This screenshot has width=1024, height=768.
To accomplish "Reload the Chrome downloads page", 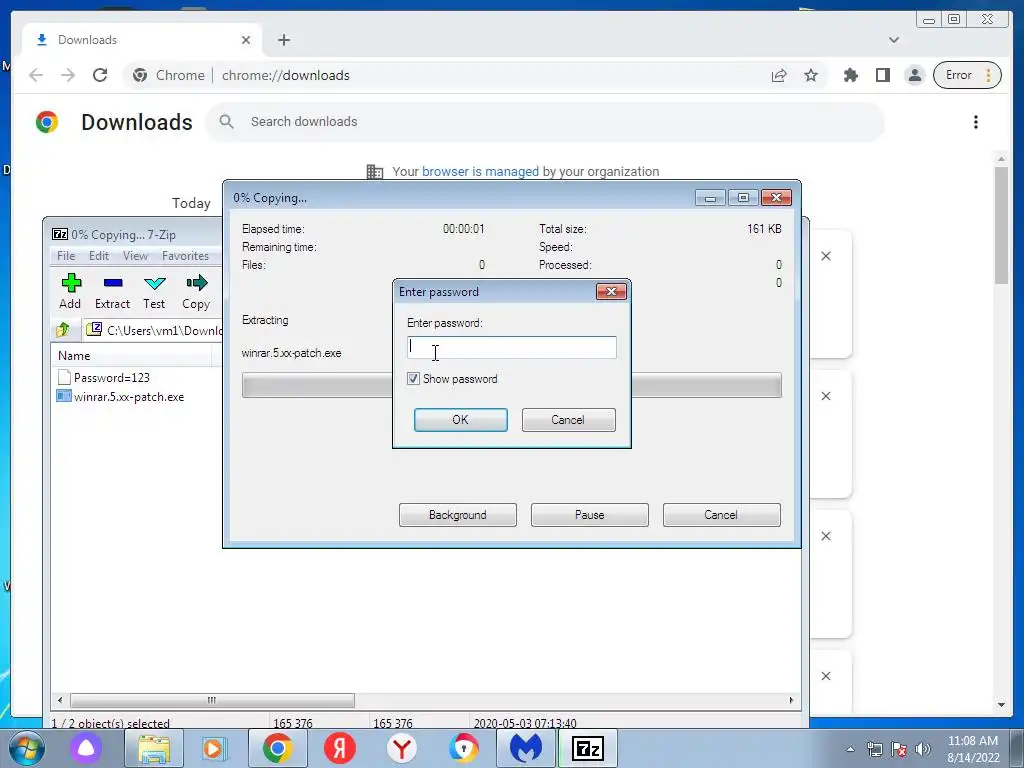I will [x=100, y=75].
